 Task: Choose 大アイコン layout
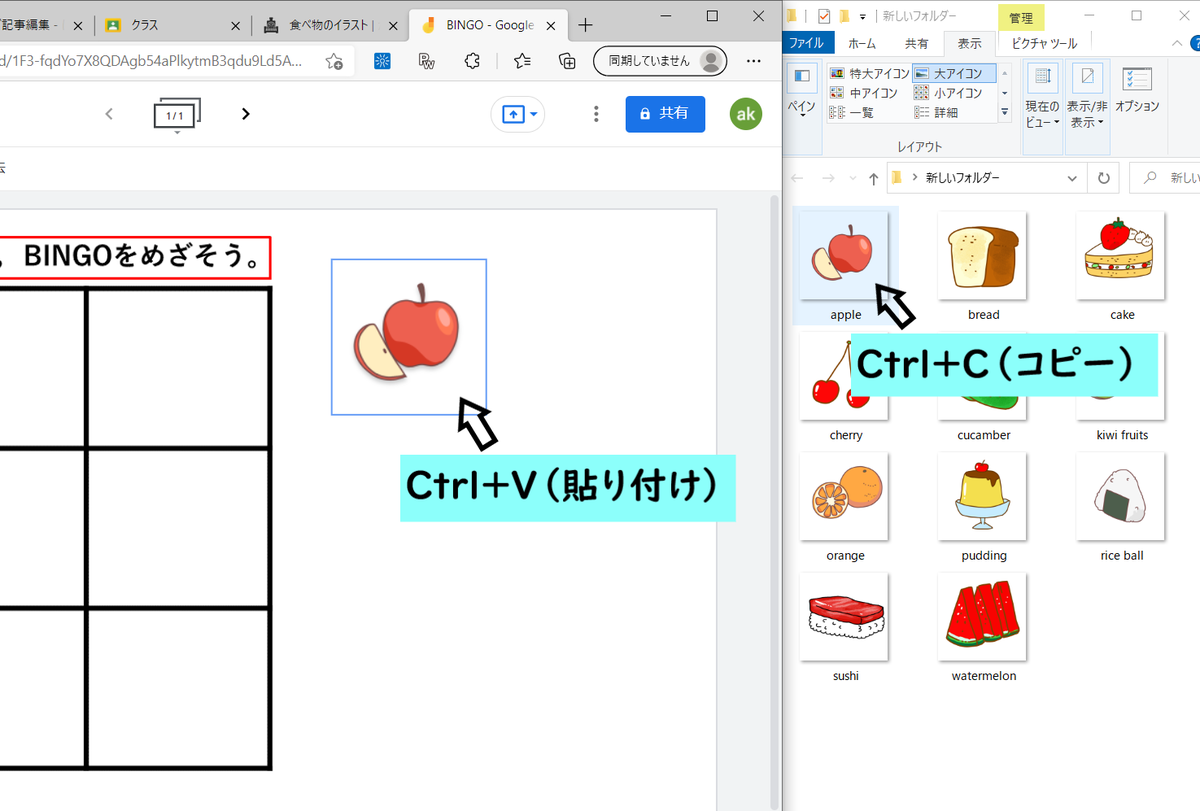[x=953, y=73]
